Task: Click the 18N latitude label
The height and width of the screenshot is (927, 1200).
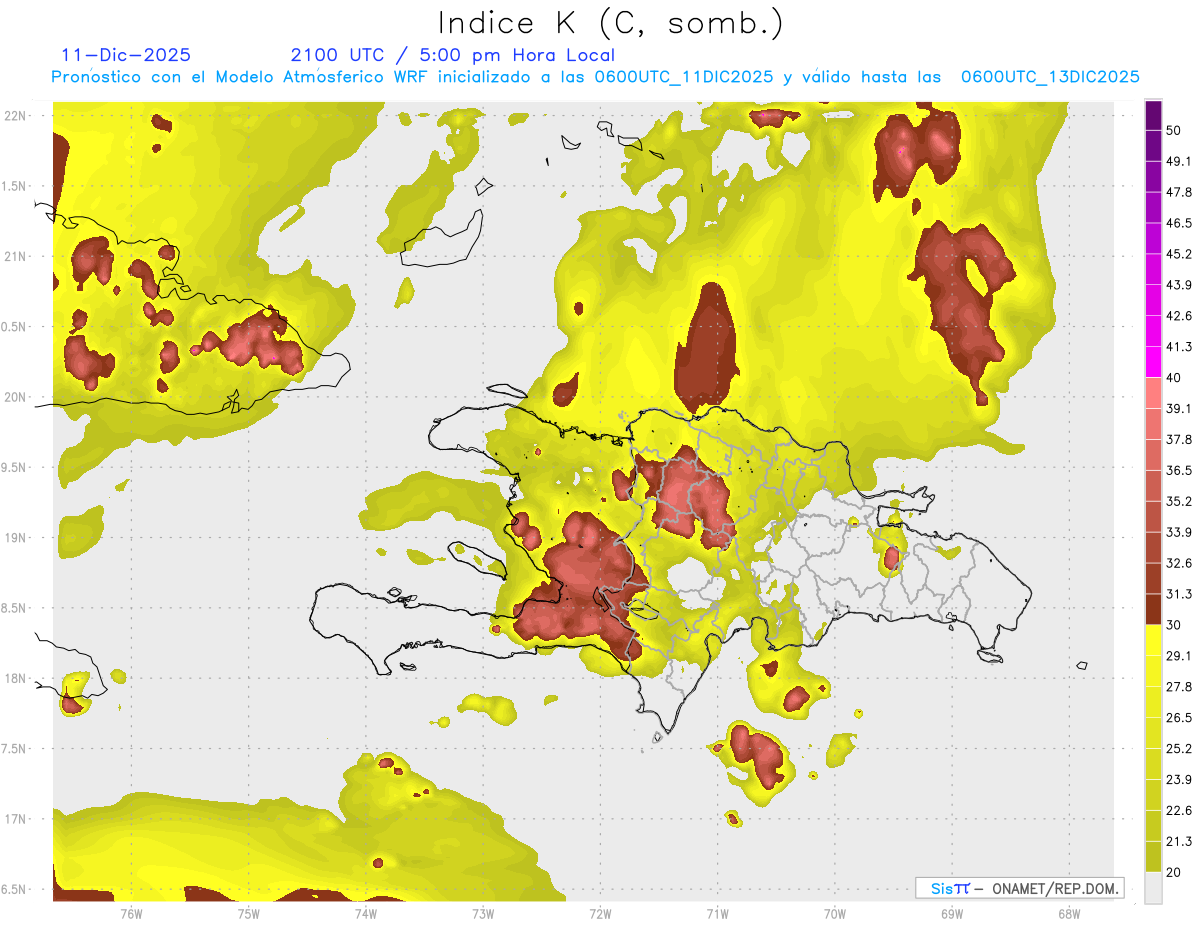Action: 14,678
